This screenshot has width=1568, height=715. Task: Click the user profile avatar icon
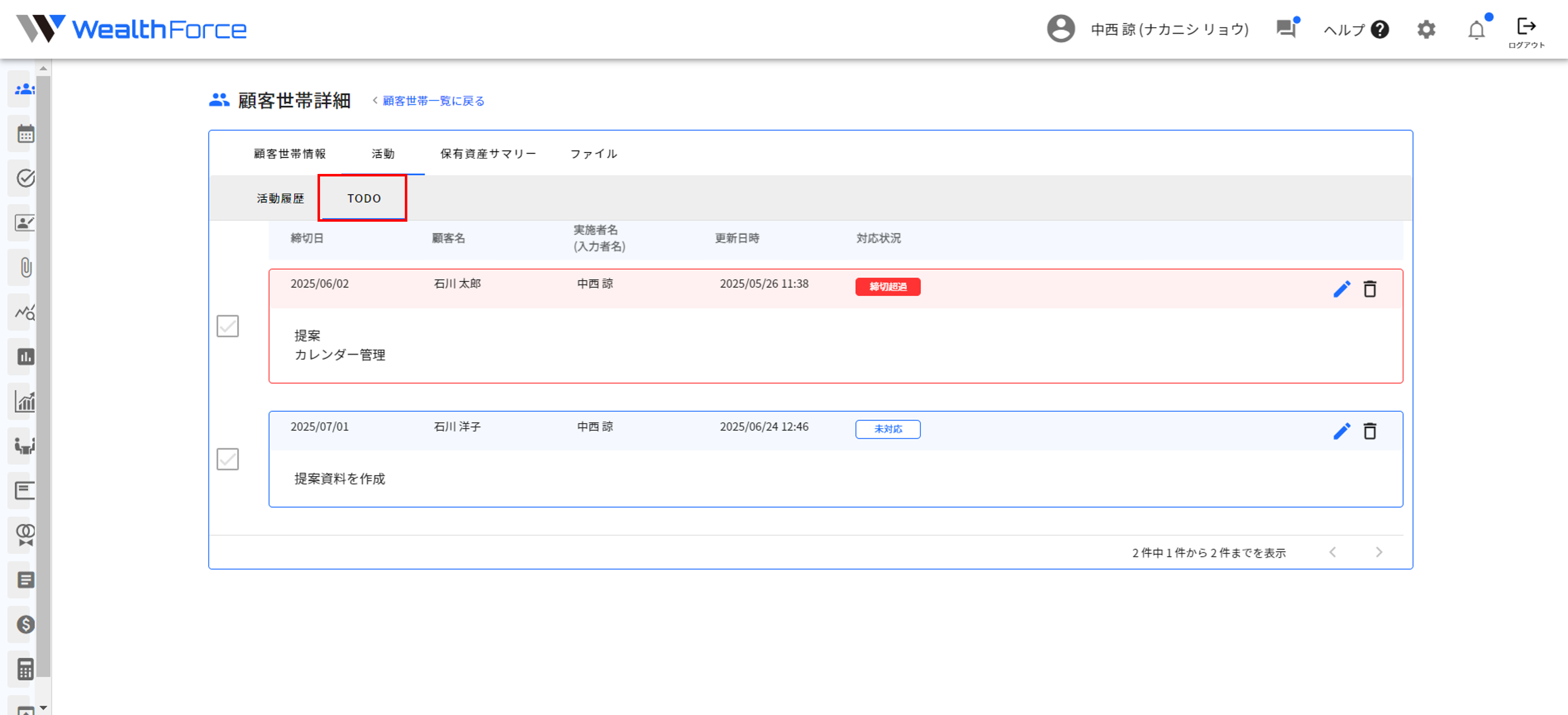pos(1060,29)
